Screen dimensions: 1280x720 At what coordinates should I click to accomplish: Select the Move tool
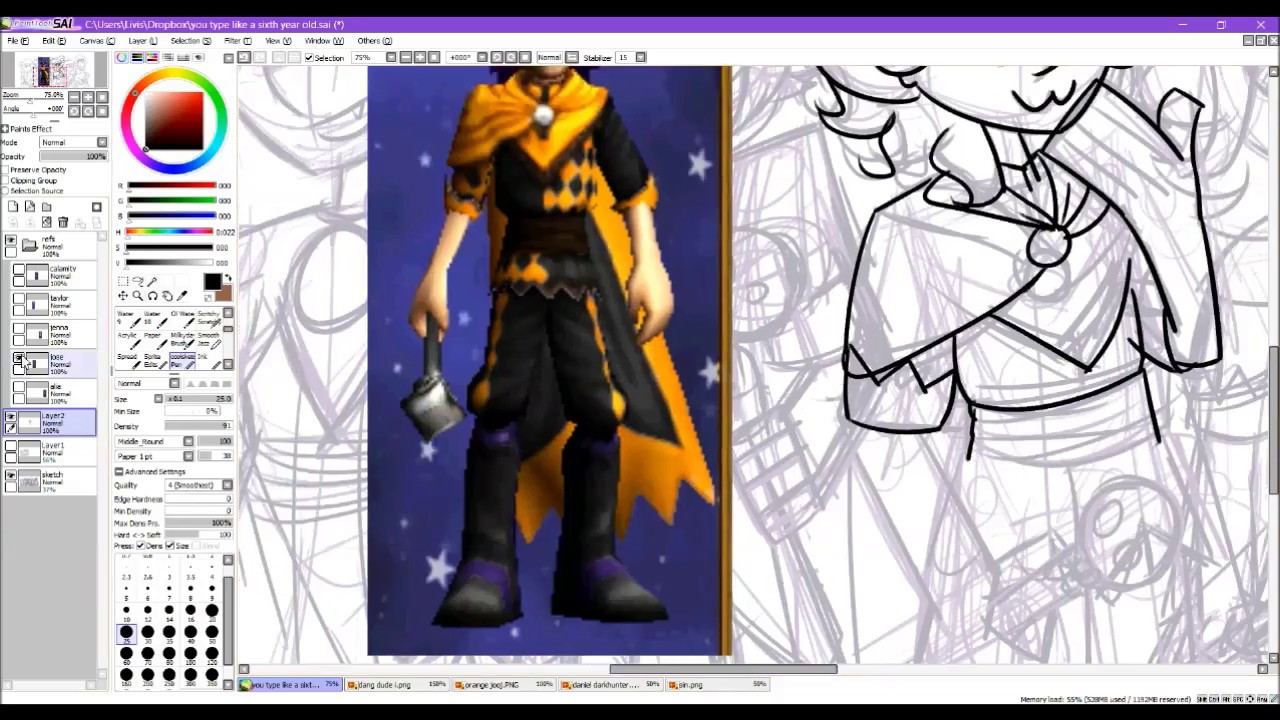(123, 296)
